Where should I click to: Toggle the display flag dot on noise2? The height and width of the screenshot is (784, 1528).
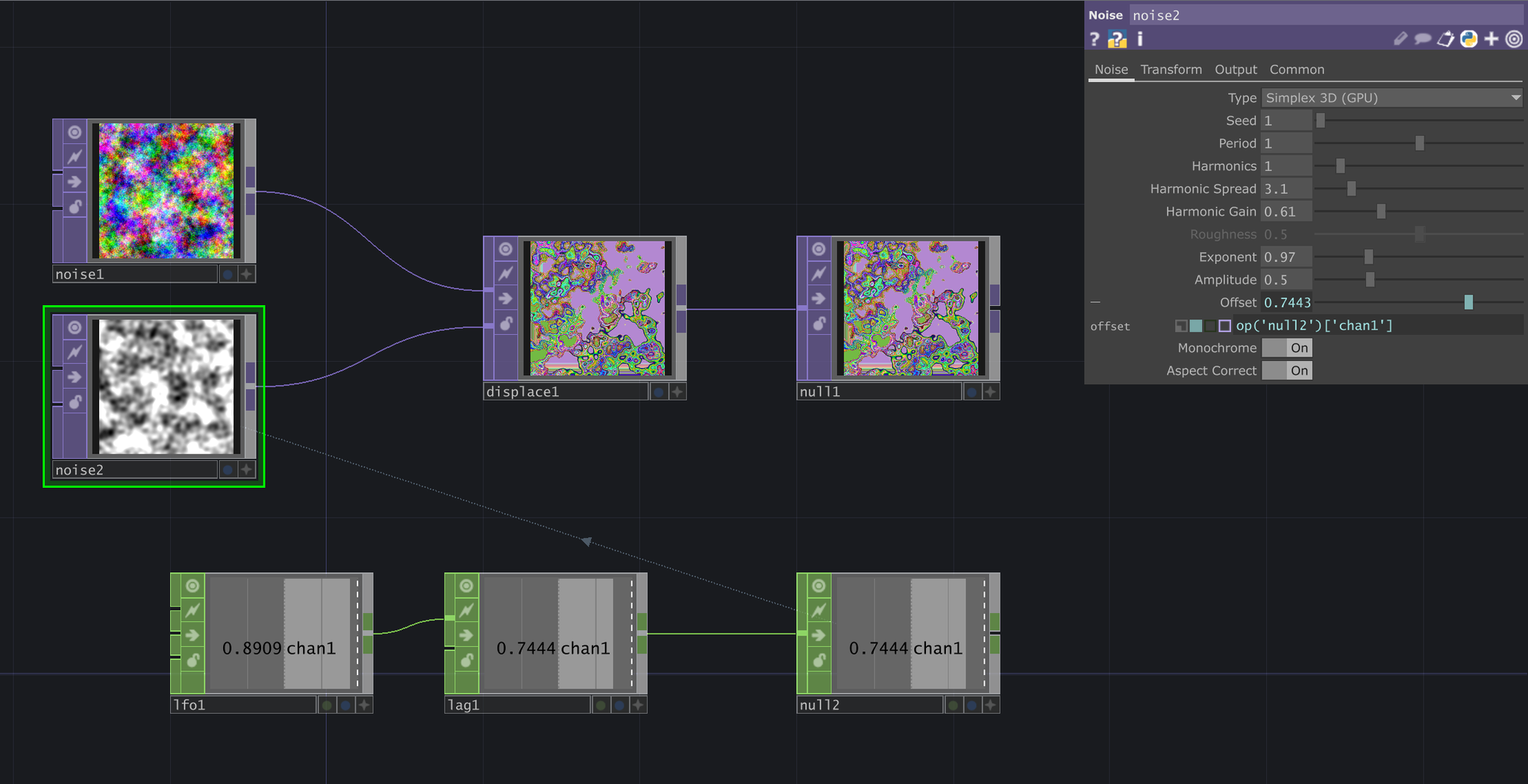(x=228, y=470)
